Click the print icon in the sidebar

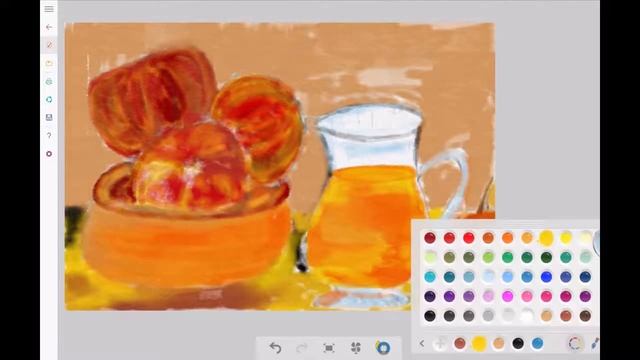click(x=49, y=82)
